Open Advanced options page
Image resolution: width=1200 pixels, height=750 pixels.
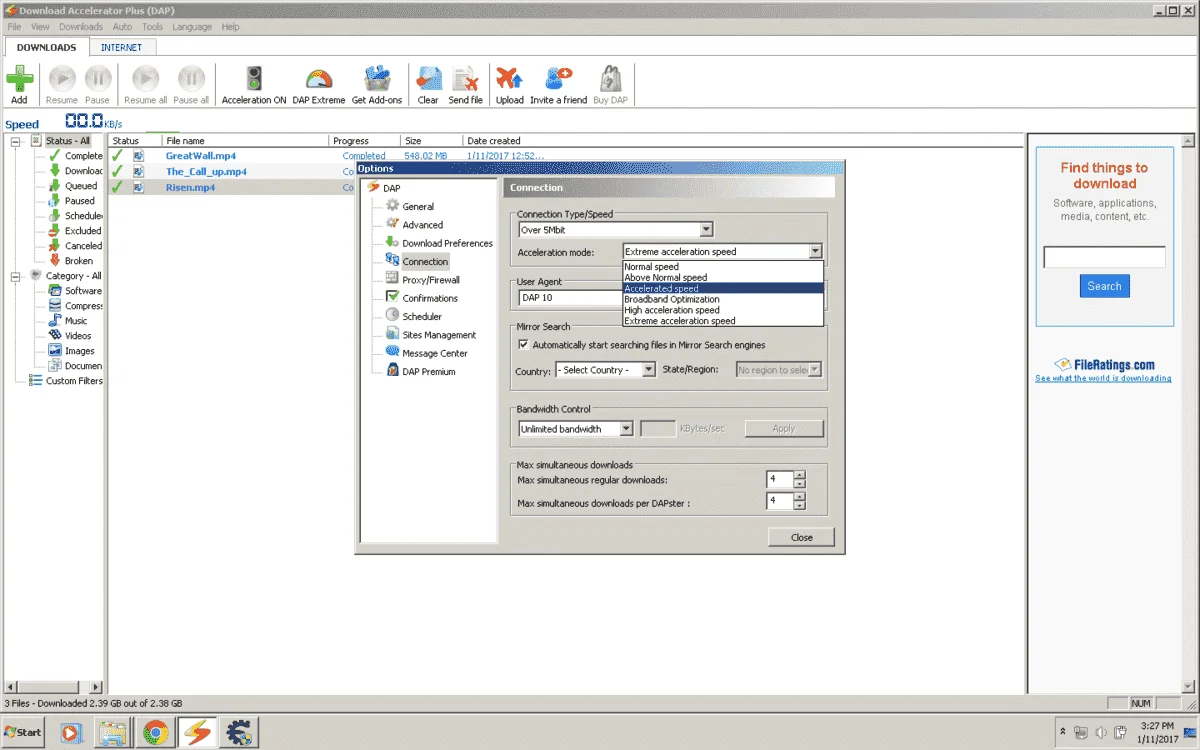coord(414,225)
